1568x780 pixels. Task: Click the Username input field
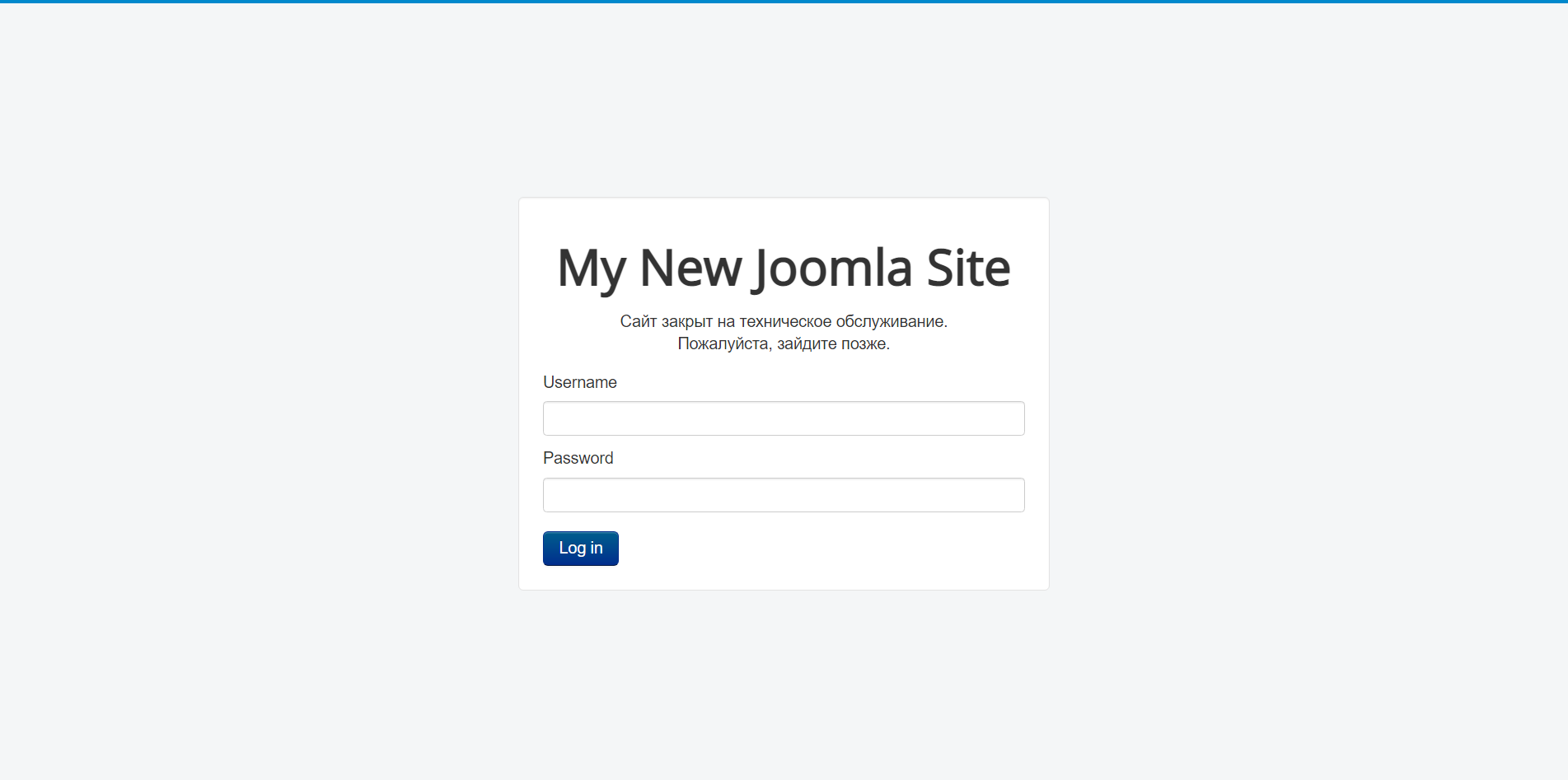click(x=784, y=418)
